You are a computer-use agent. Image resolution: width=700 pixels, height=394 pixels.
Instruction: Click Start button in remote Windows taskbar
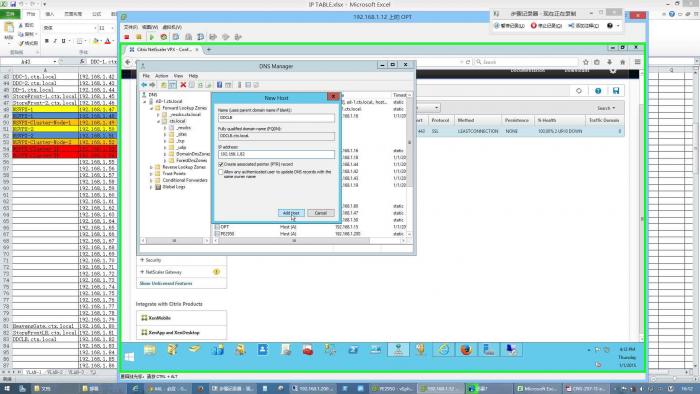tap(129, 357)
